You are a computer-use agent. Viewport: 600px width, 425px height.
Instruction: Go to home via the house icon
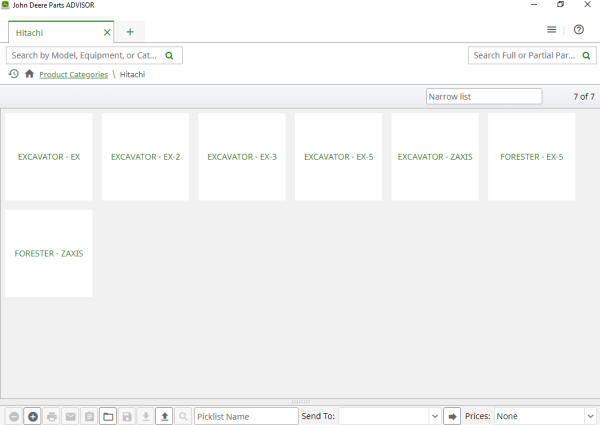[x=29, y=74]
